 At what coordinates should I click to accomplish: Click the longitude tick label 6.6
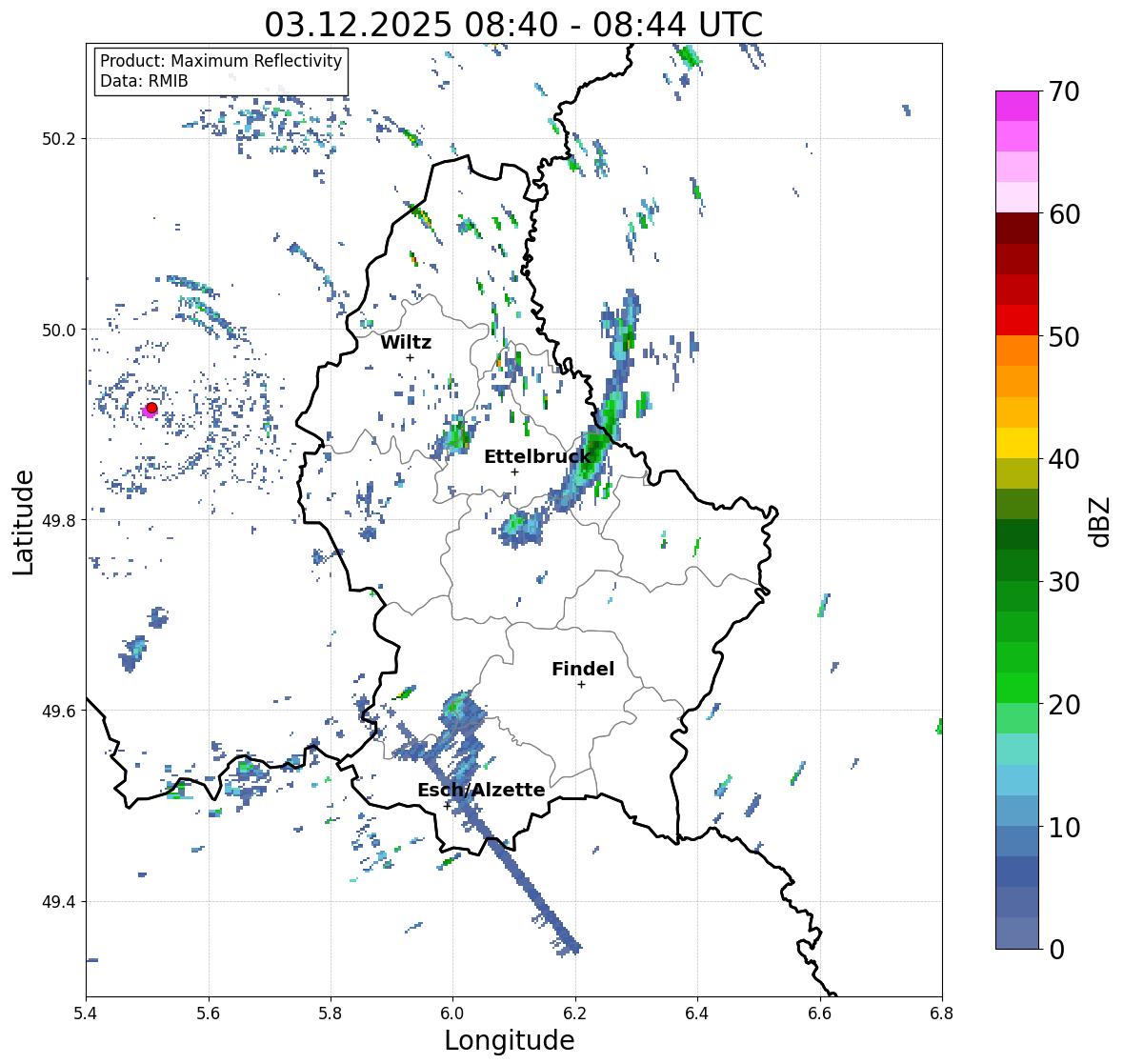(x=820, y=1013)
